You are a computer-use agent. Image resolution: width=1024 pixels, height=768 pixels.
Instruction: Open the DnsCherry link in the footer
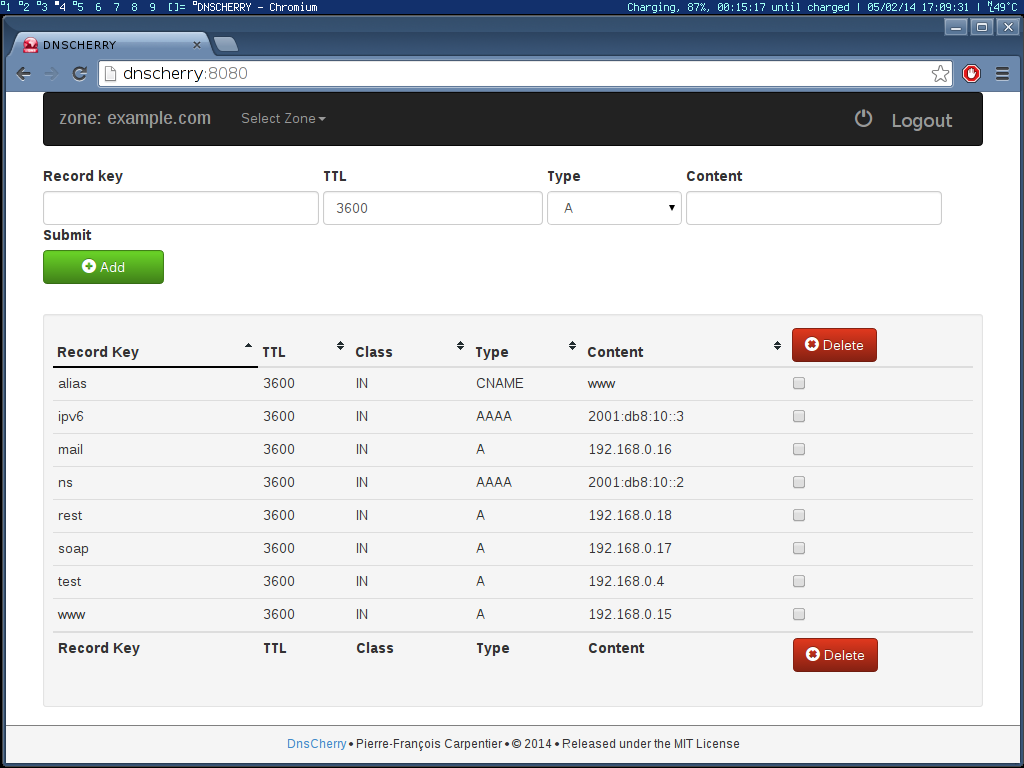click(316, 743)
